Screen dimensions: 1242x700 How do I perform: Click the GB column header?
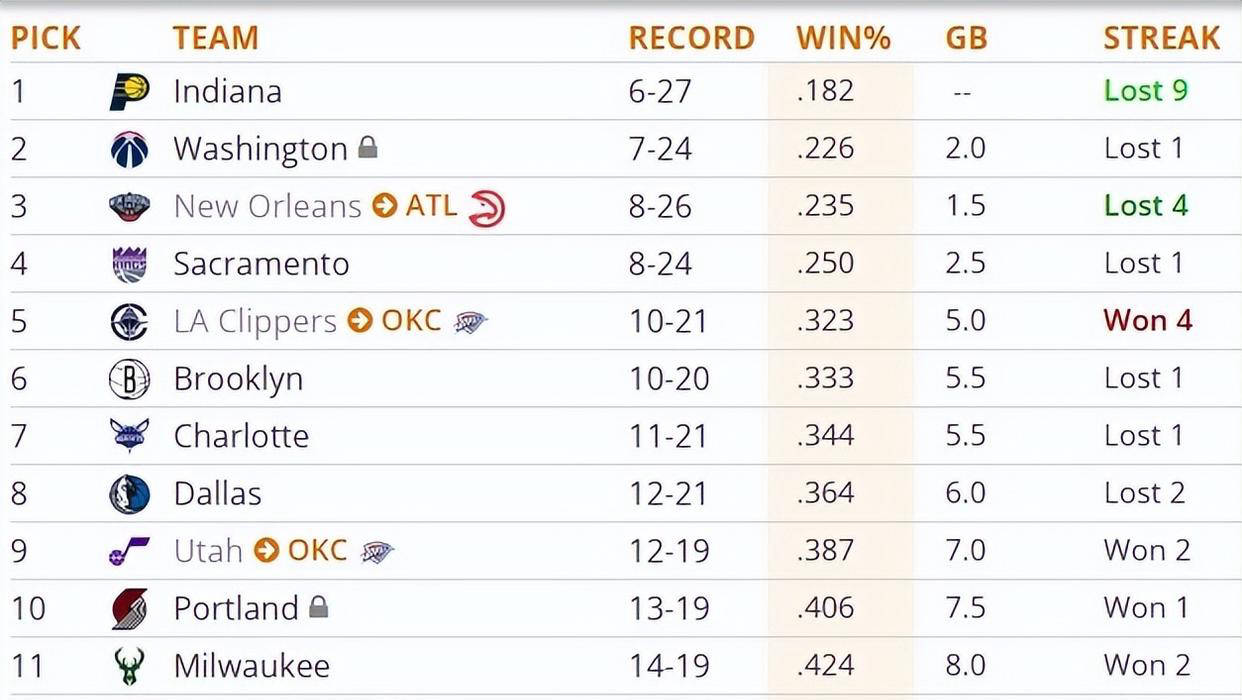(965, 38)
